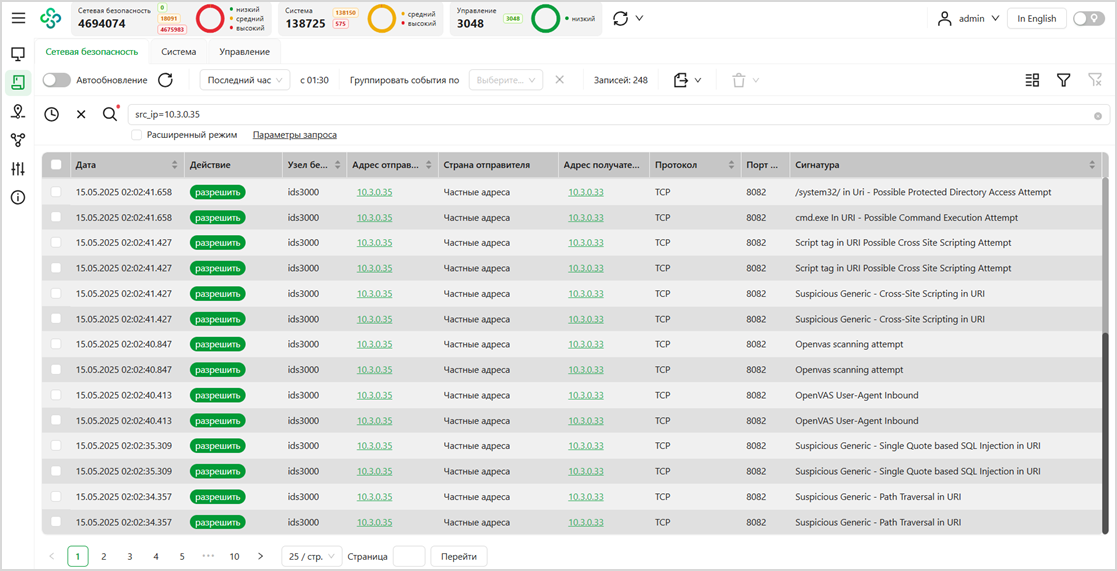Open the filter funnel icon
Image resolution: width=1117 pixels, height=571 pixels.
pyautogui.click(x=1064, y=80)
